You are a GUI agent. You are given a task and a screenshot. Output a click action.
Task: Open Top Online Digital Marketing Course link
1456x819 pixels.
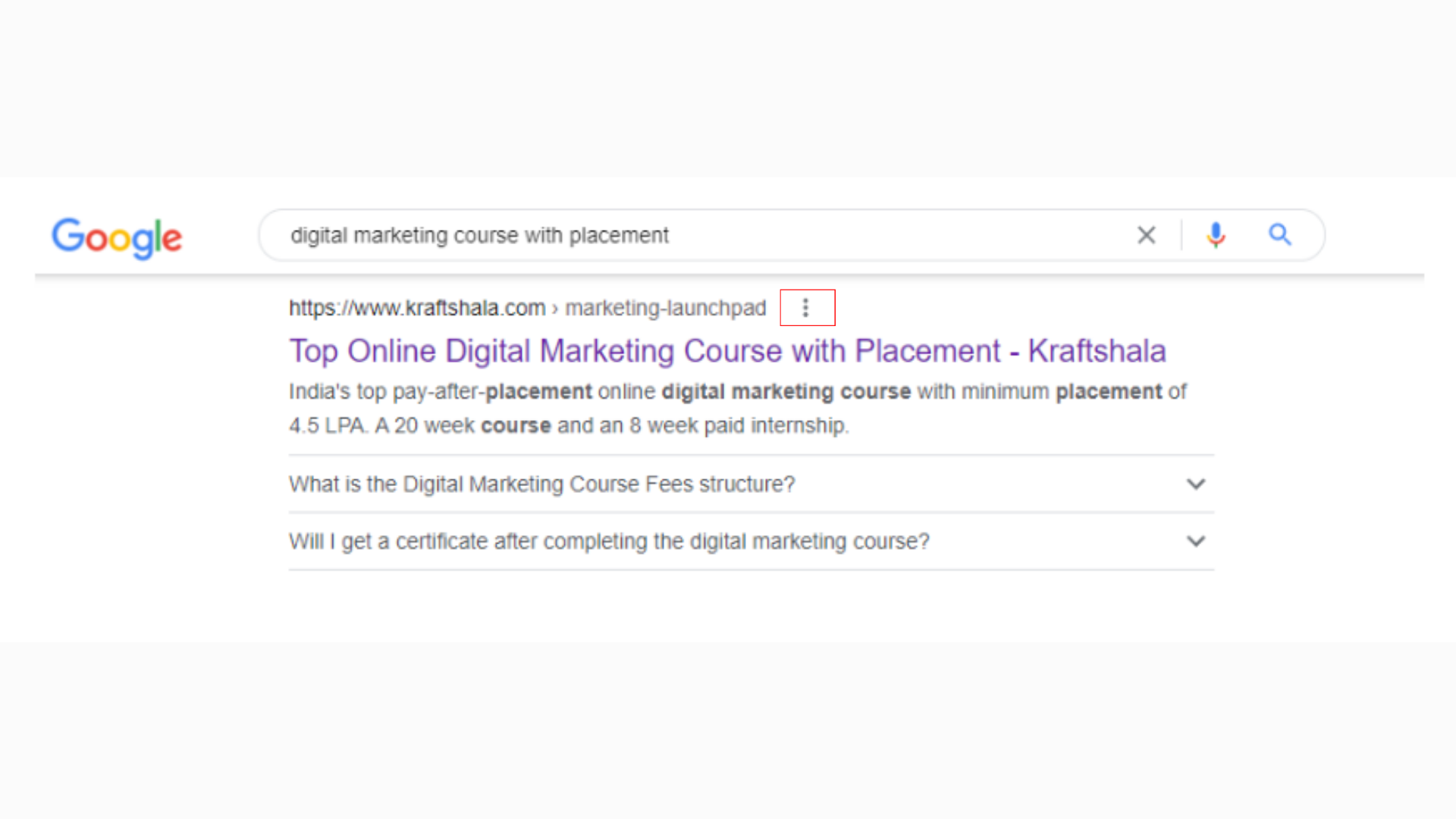coord(727,351)
